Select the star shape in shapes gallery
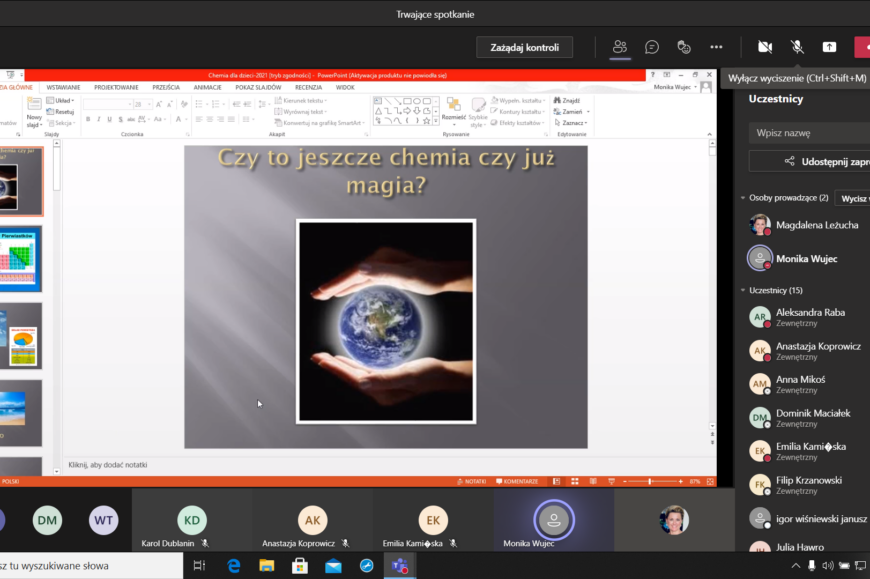The height and width of the screenshot is (579, 870). coord(427,120)
